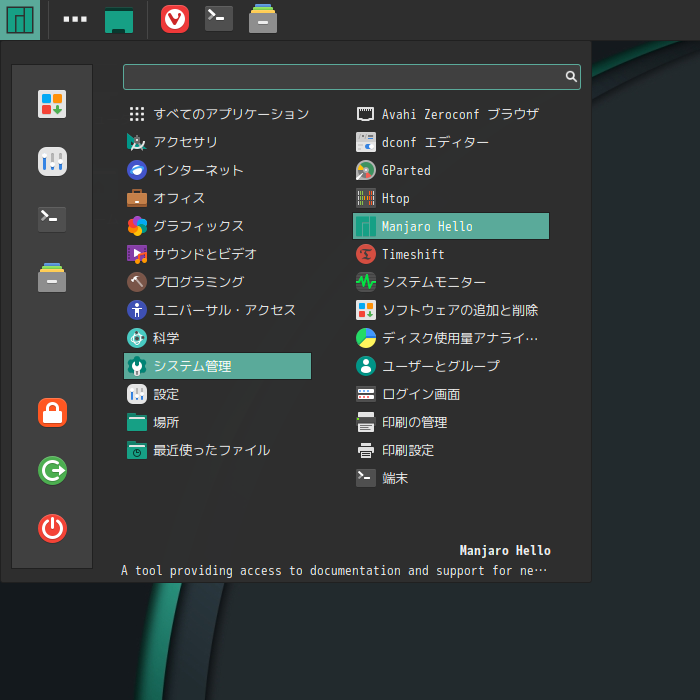Open software manager favorite in sidebar
The height and width of the screenshot is (700, 700).
(52, 104)
